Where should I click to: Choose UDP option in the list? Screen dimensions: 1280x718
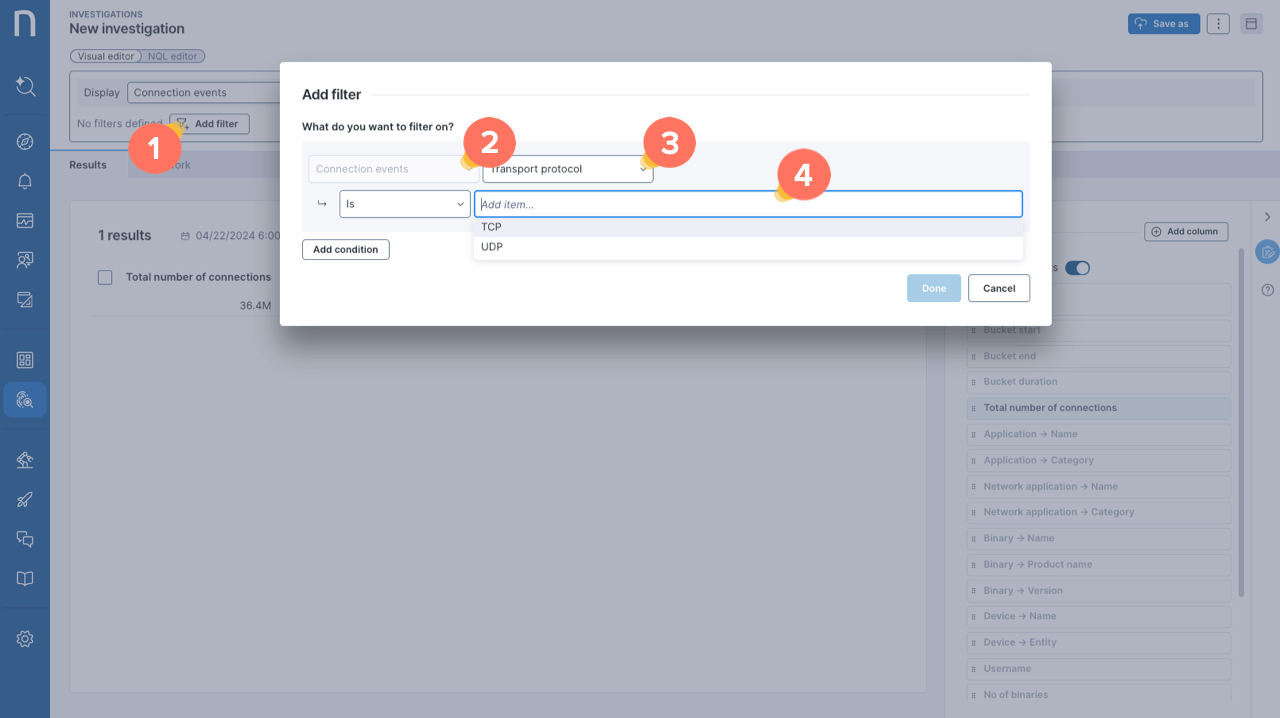tap(492, 247)
